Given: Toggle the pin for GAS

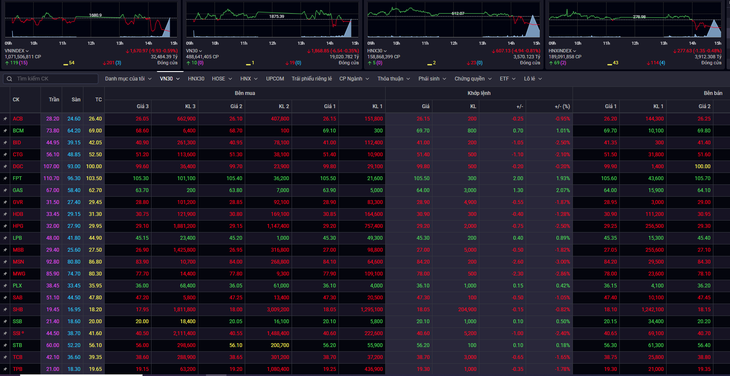Looking at the screenshot, I should [5, 190].
